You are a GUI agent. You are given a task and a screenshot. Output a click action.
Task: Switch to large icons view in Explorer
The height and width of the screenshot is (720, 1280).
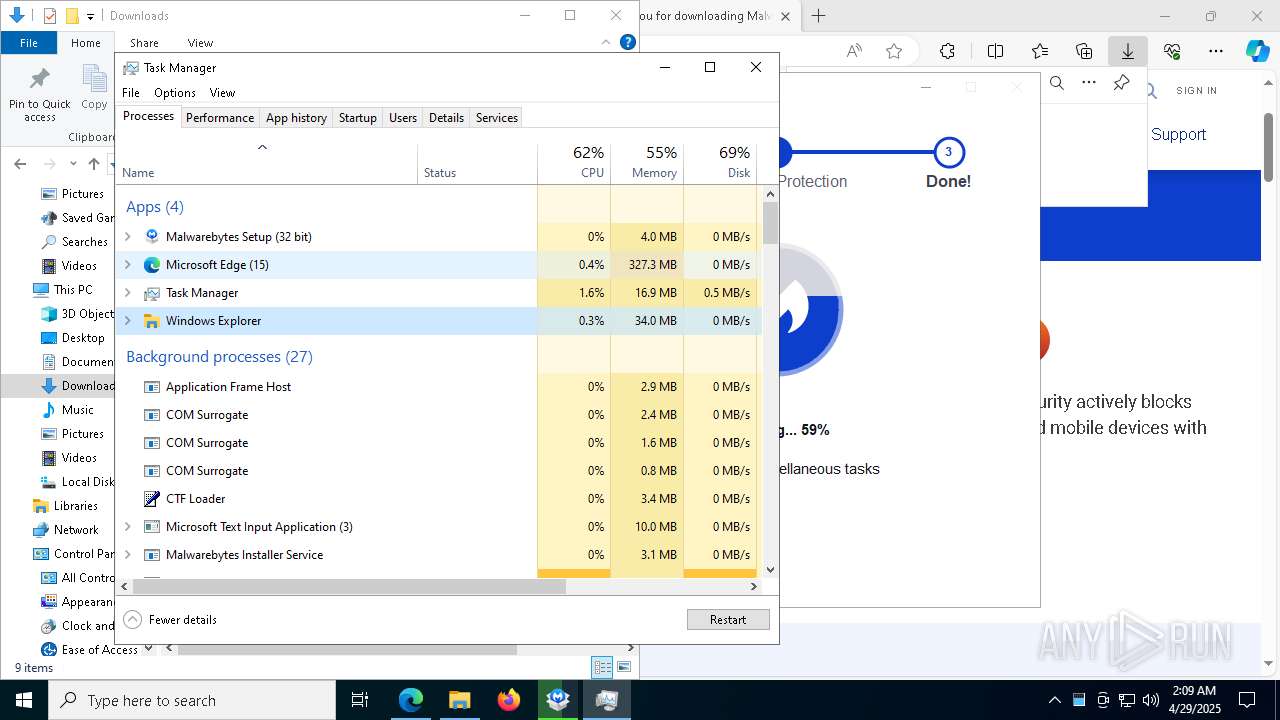point(624,667)
